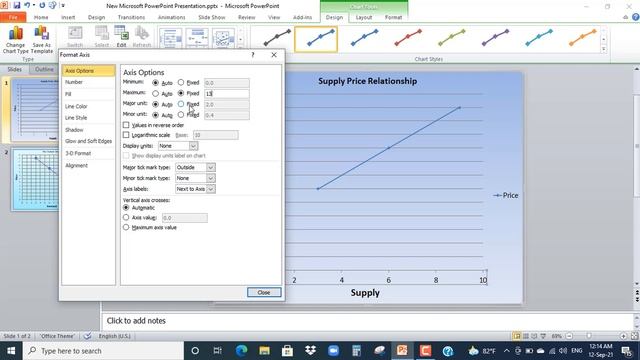This screenshot has height=360, width=640.
Task: Open Customize Quick Access Toolbar dropdown
Action: coord(63,5)
